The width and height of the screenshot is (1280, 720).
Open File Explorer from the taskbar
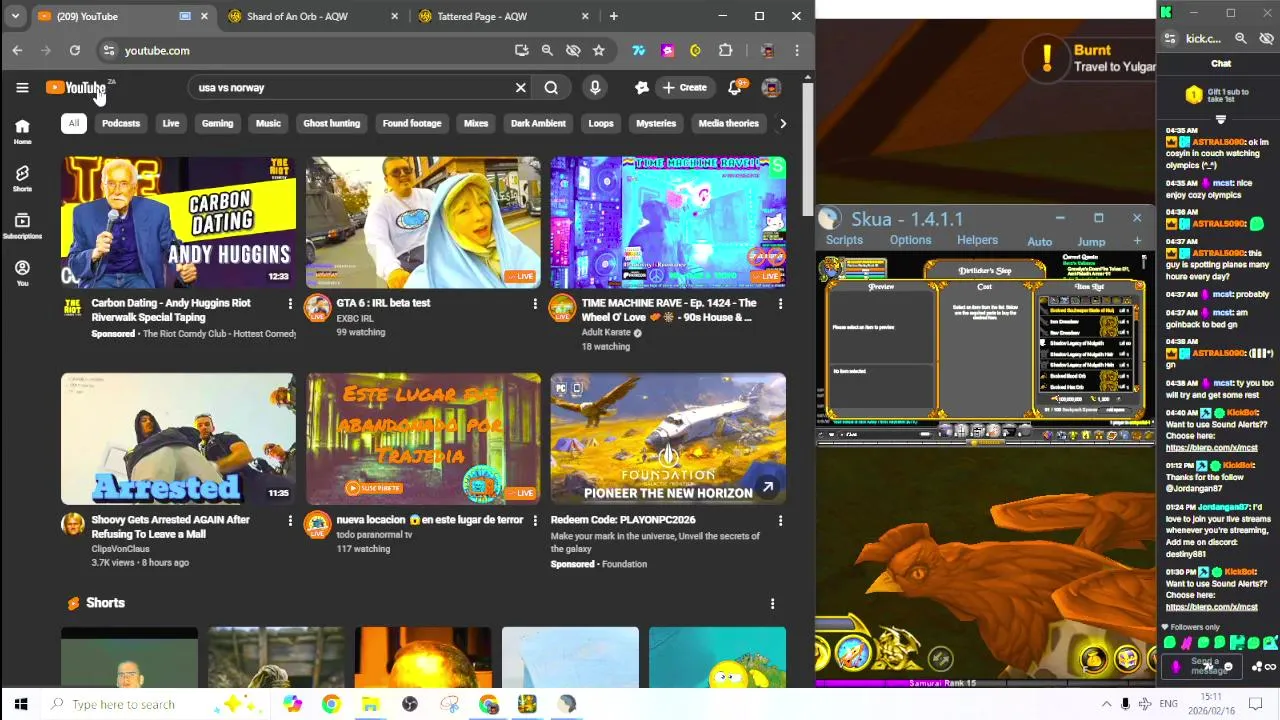[x=370, y=704]
